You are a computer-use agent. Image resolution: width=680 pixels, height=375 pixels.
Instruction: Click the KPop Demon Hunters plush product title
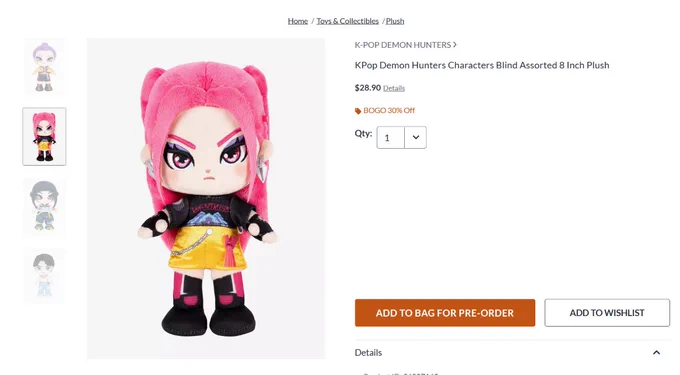tap(482, 65)
